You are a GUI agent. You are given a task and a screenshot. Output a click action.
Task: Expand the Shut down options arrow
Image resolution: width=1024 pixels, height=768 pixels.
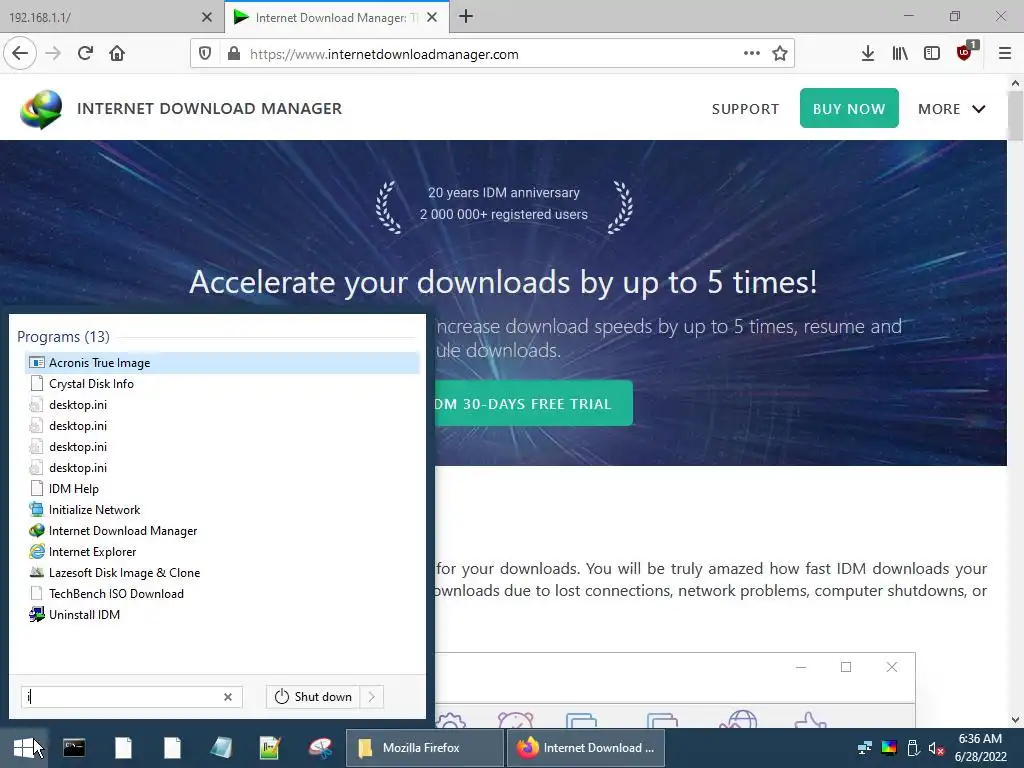[x=372, y=697]
